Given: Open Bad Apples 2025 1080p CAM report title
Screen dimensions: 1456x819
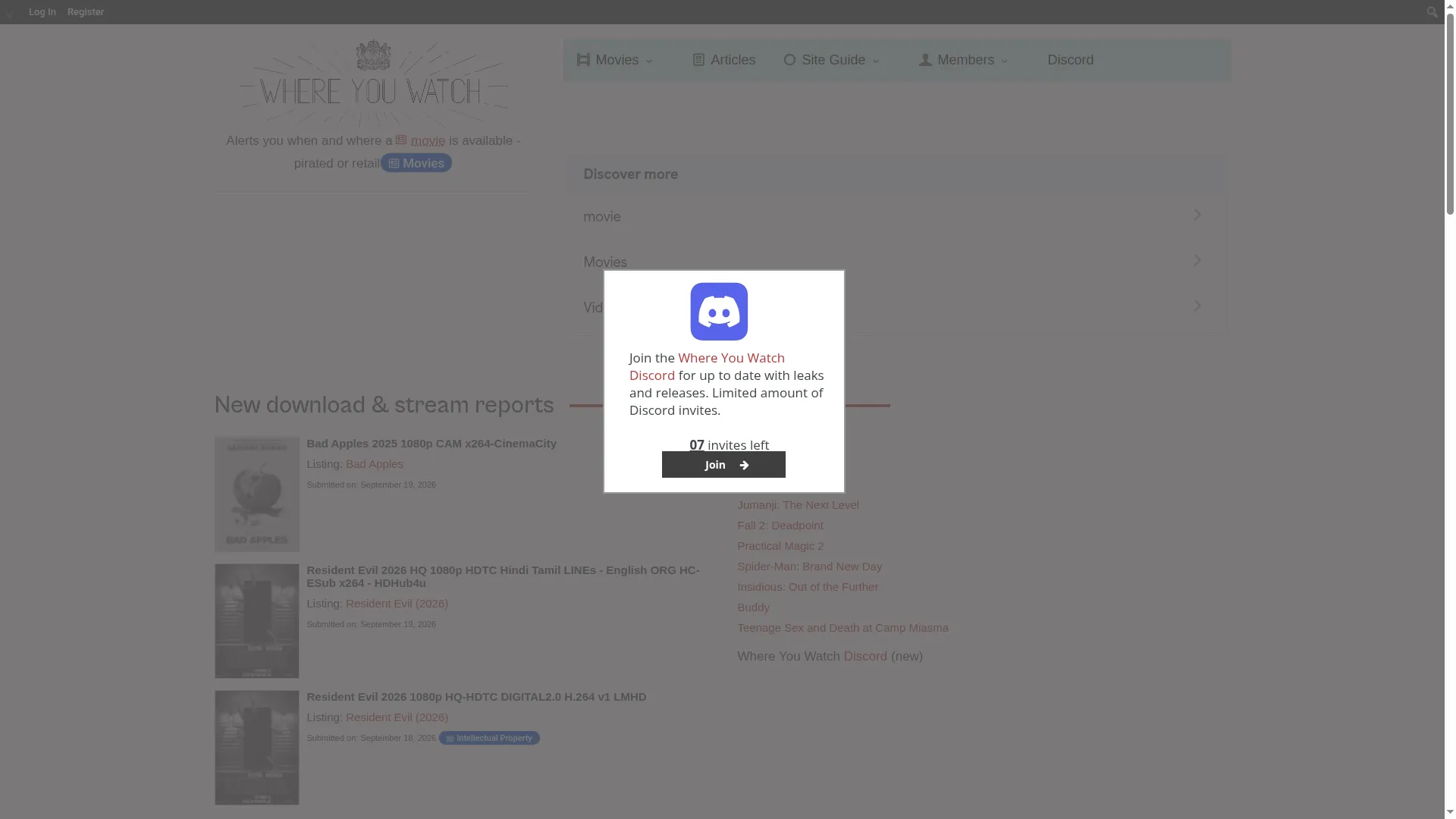Looking at the screenshot, I should (x=431, y=444).
